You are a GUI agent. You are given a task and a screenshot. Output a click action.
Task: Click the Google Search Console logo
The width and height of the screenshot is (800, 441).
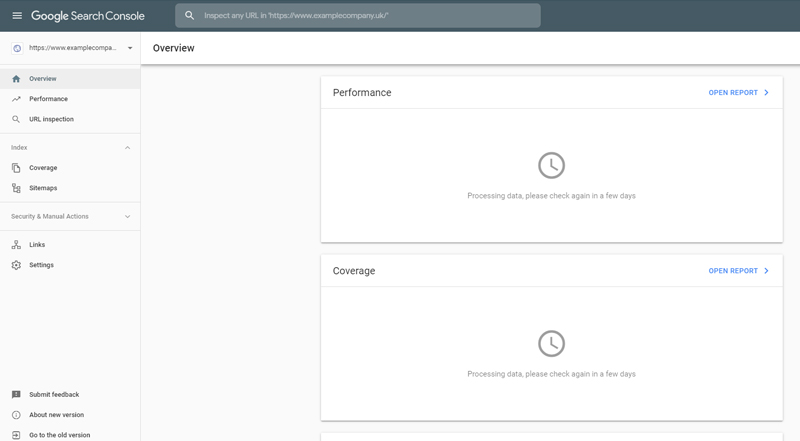88,16
